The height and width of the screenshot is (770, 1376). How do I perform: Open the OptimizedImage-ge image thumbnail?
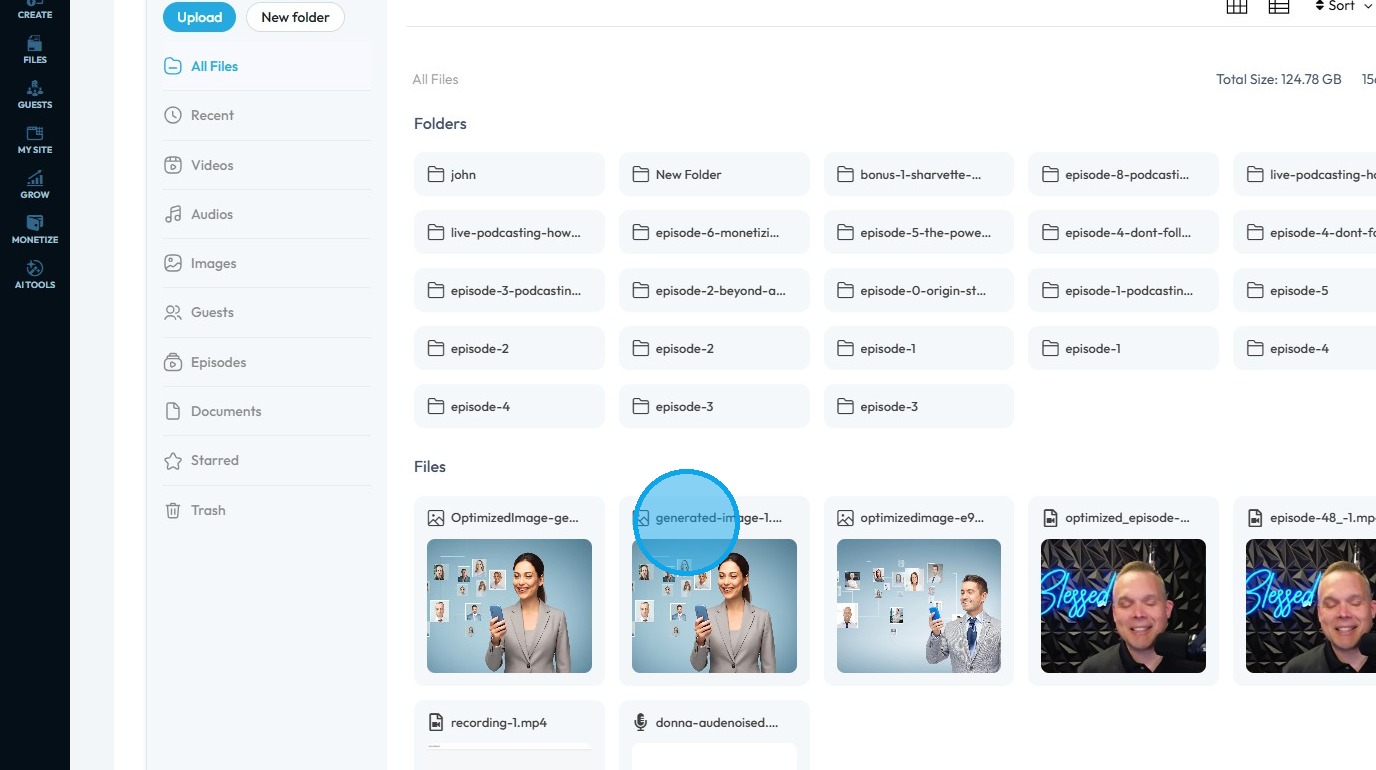[x=509, y=606]
